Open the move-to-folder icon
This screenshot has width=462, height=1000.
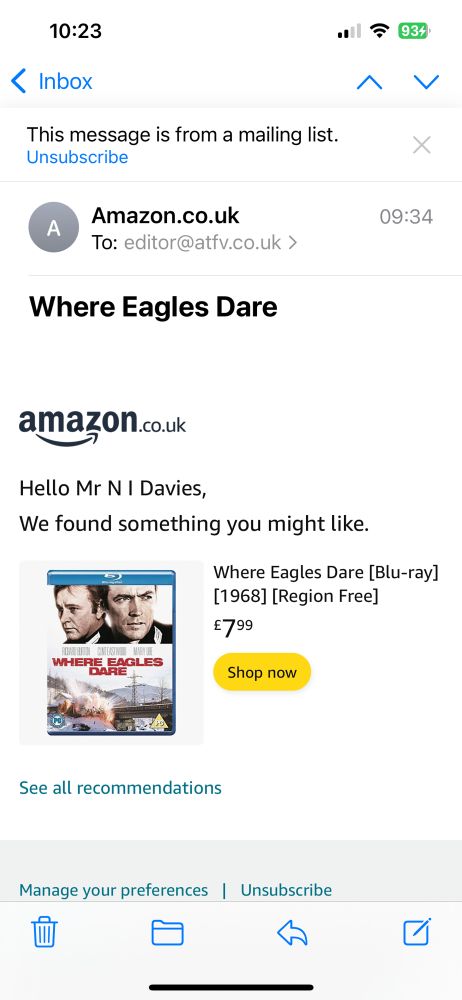pos(167,934)
